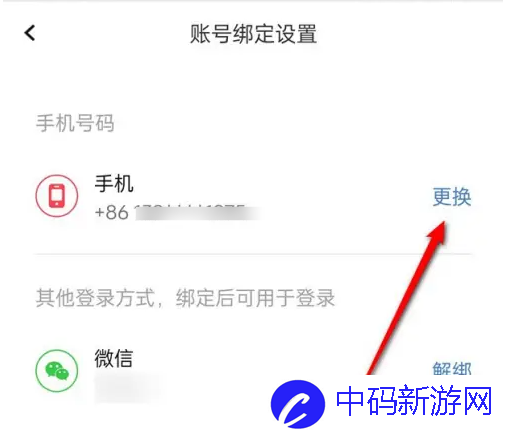
Task: Click the +86 country code prefix
Action: tap(112, 212)
